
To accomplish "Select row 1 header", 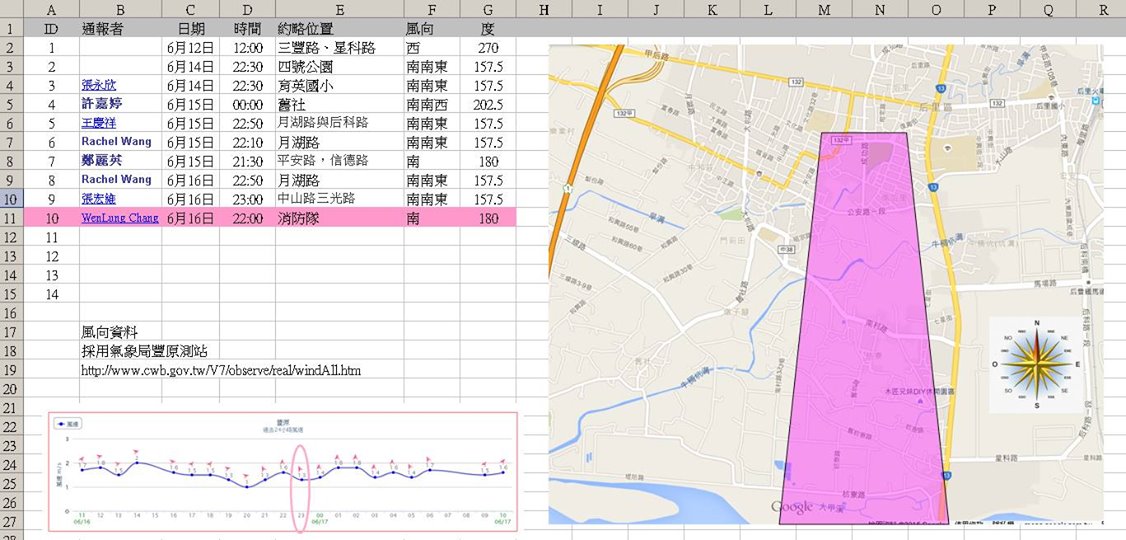I will point(11,29).
